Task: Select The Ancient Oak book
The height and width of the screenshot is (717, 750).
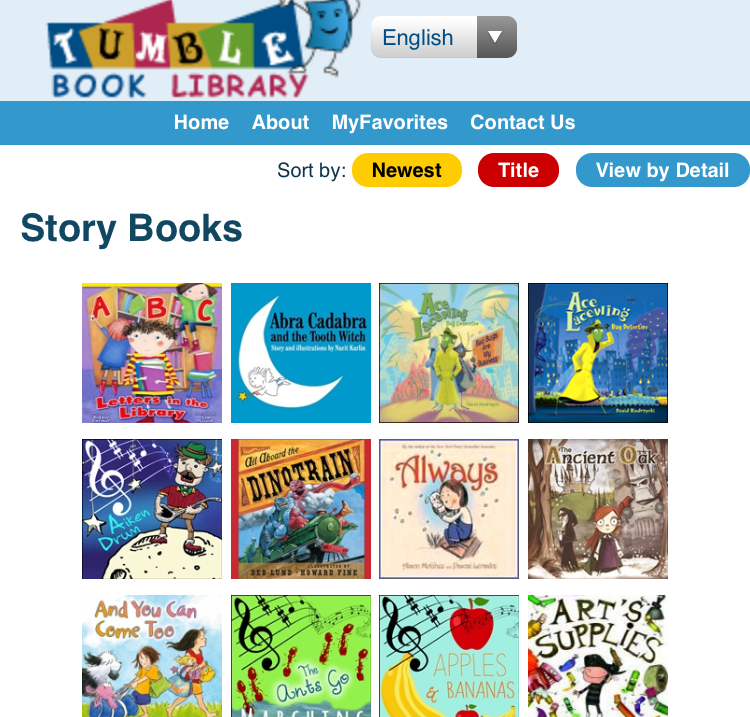Action: (598, 509)
